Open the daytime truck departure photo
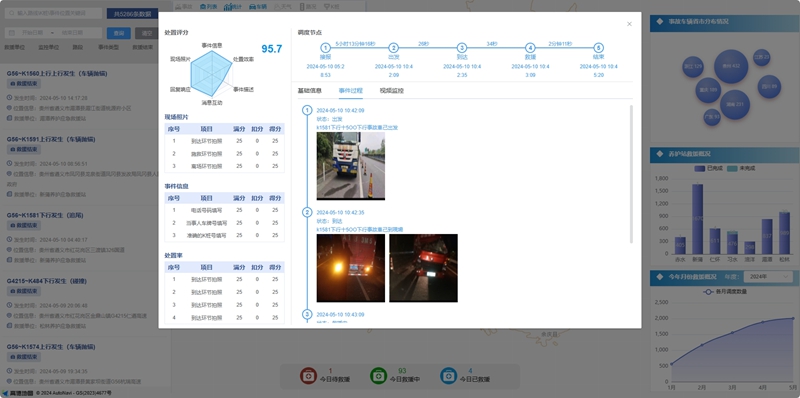Image resolution: width=800 pixels, height=398 pixels. [351, 166]
